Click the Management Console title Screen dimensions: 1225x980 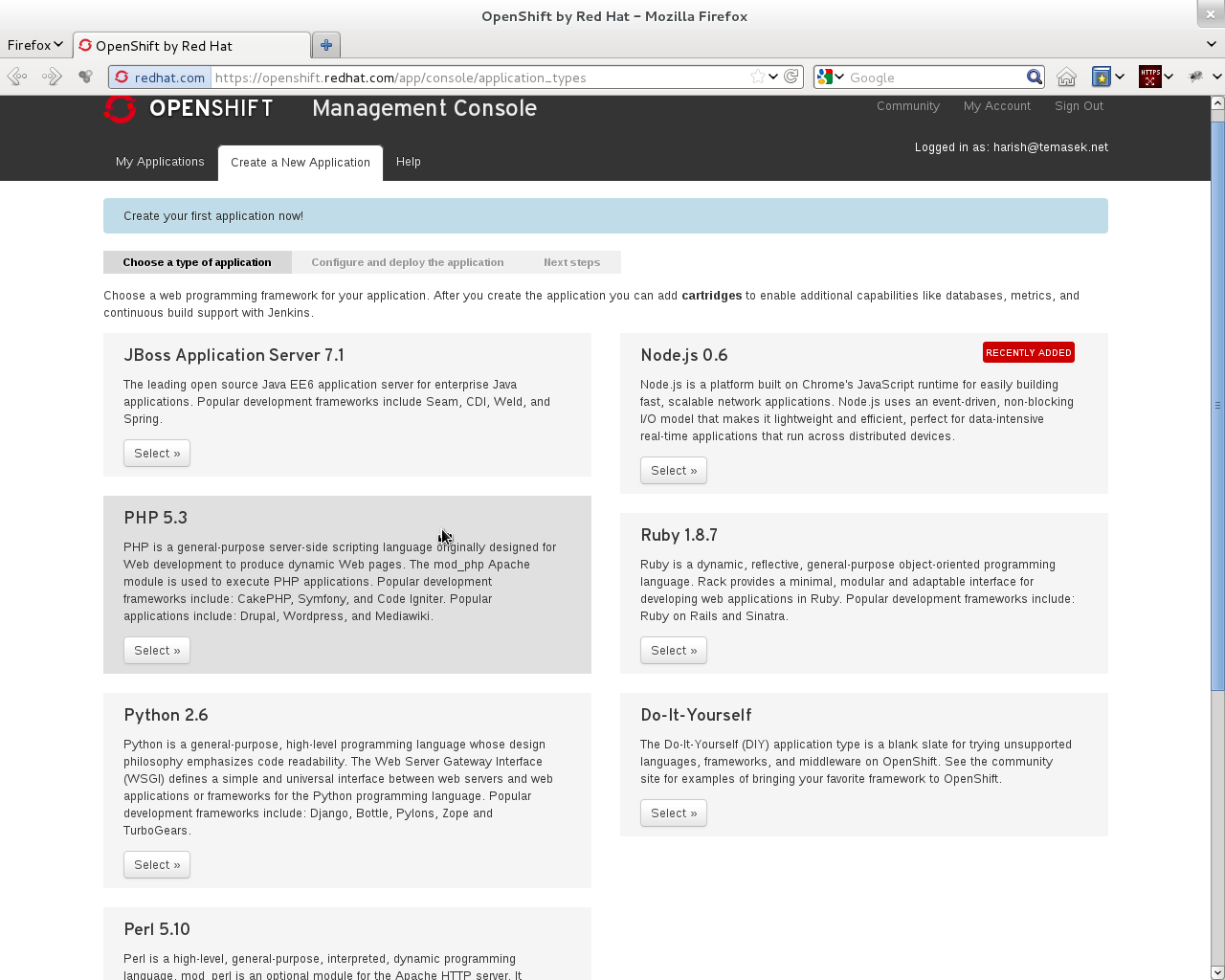(424, 108)
